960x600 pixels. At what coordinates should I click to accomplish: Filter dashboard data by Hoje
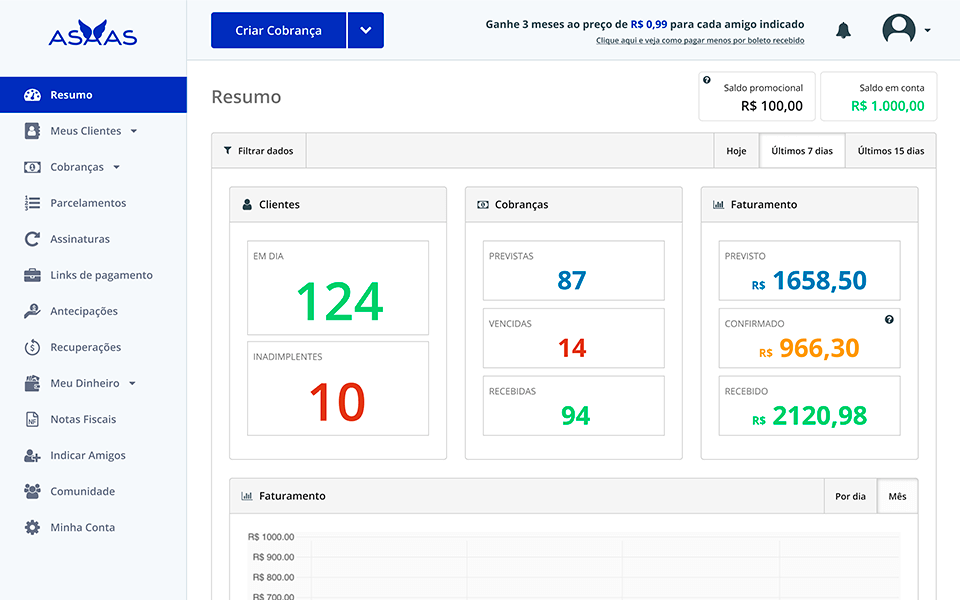pyautogui.click(x=736, y=150)
